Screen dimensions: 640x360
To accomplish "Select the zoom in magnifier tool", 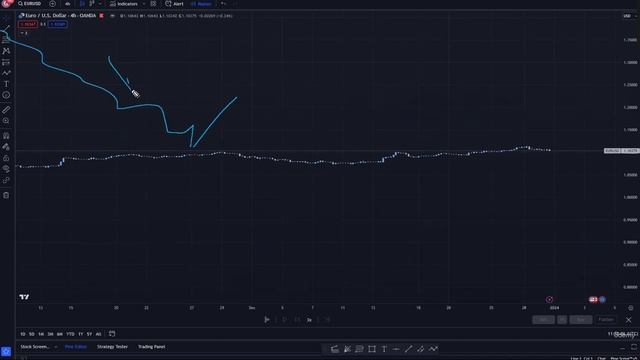I will (6, 120).
